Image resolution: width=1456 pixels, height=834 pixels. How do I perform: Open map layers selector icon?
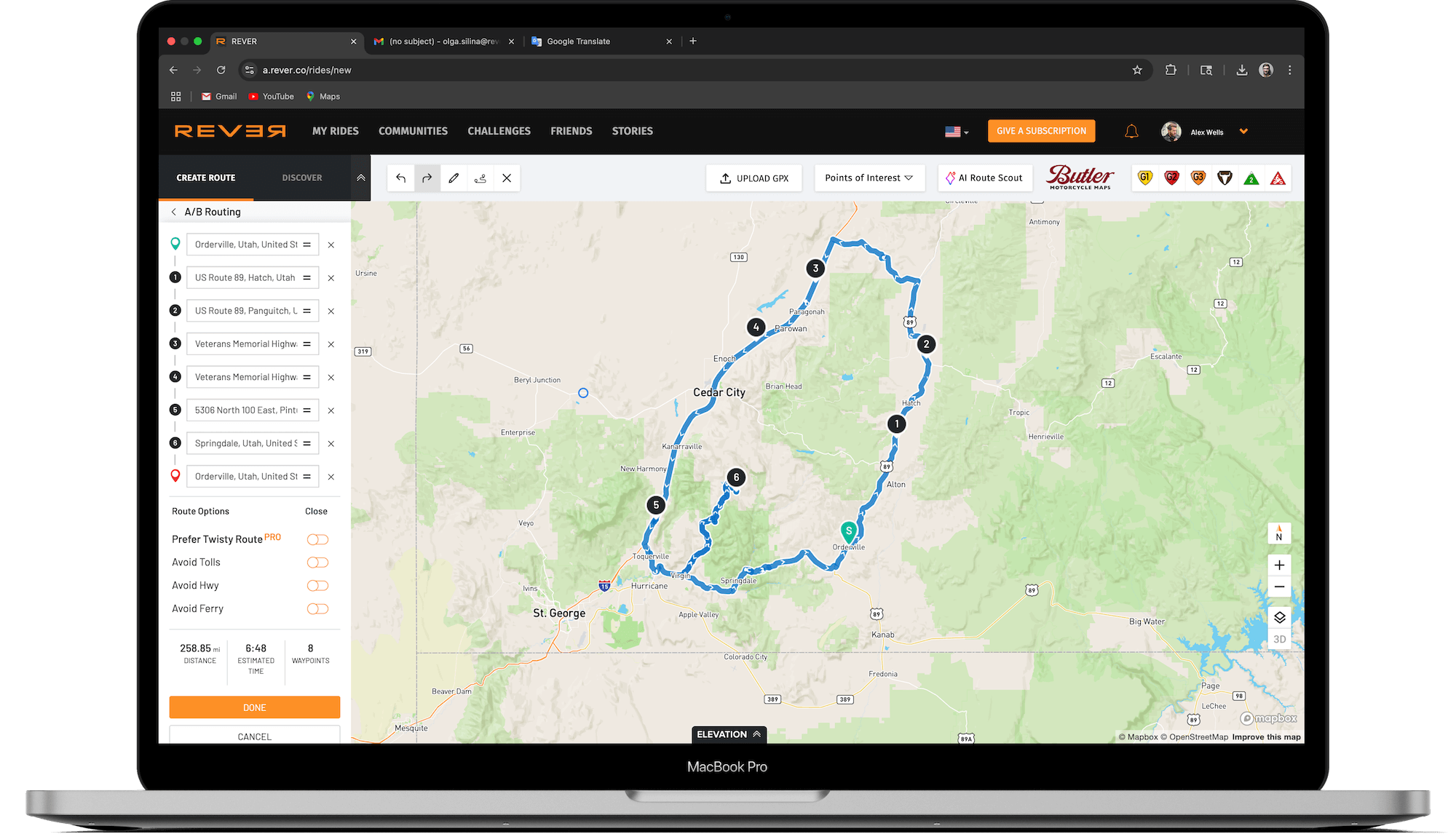point(1279,617)
